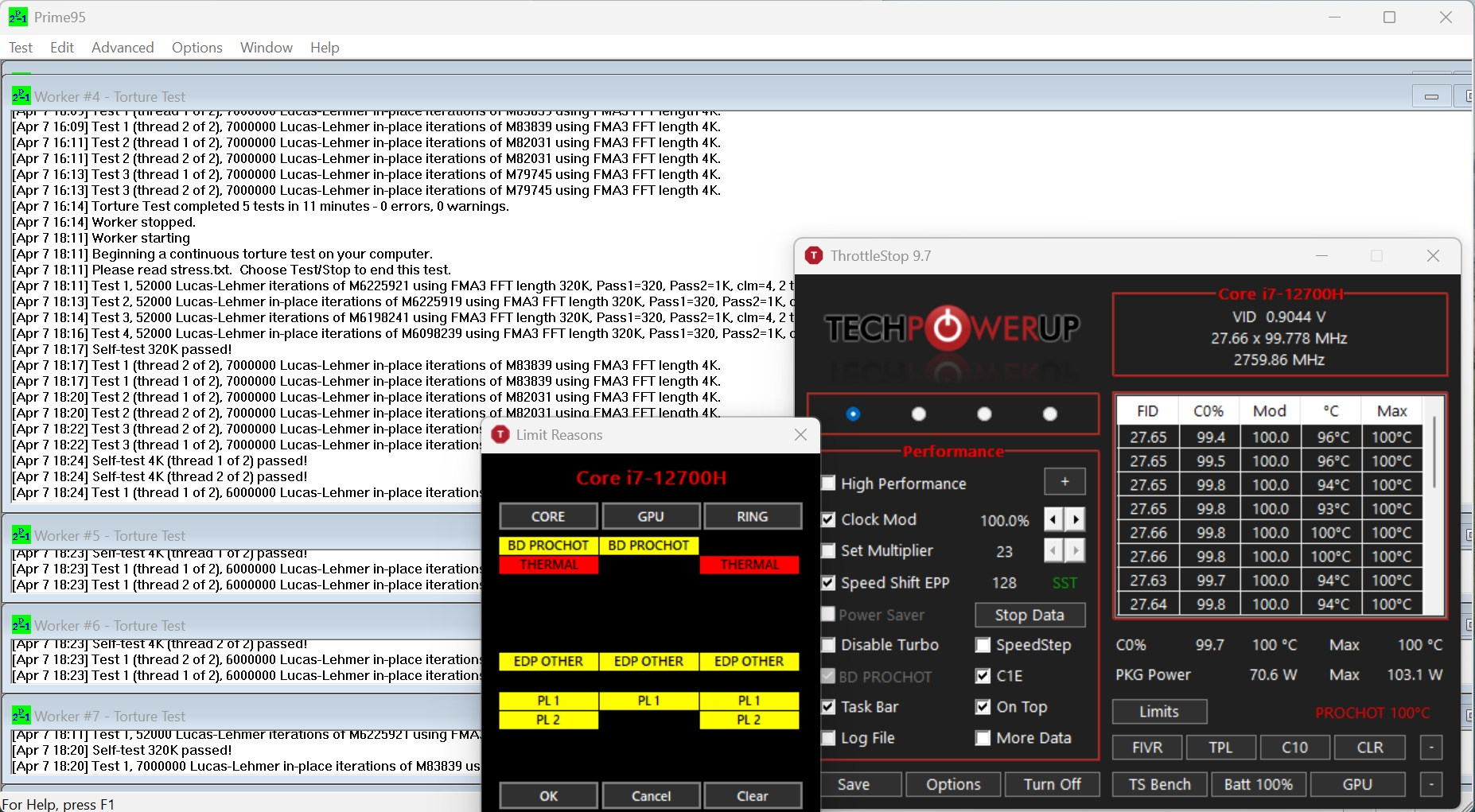Close the Limit Reasons dialog
The width and height of the screenshot is (1475, 812).
(x=800, y=434)
